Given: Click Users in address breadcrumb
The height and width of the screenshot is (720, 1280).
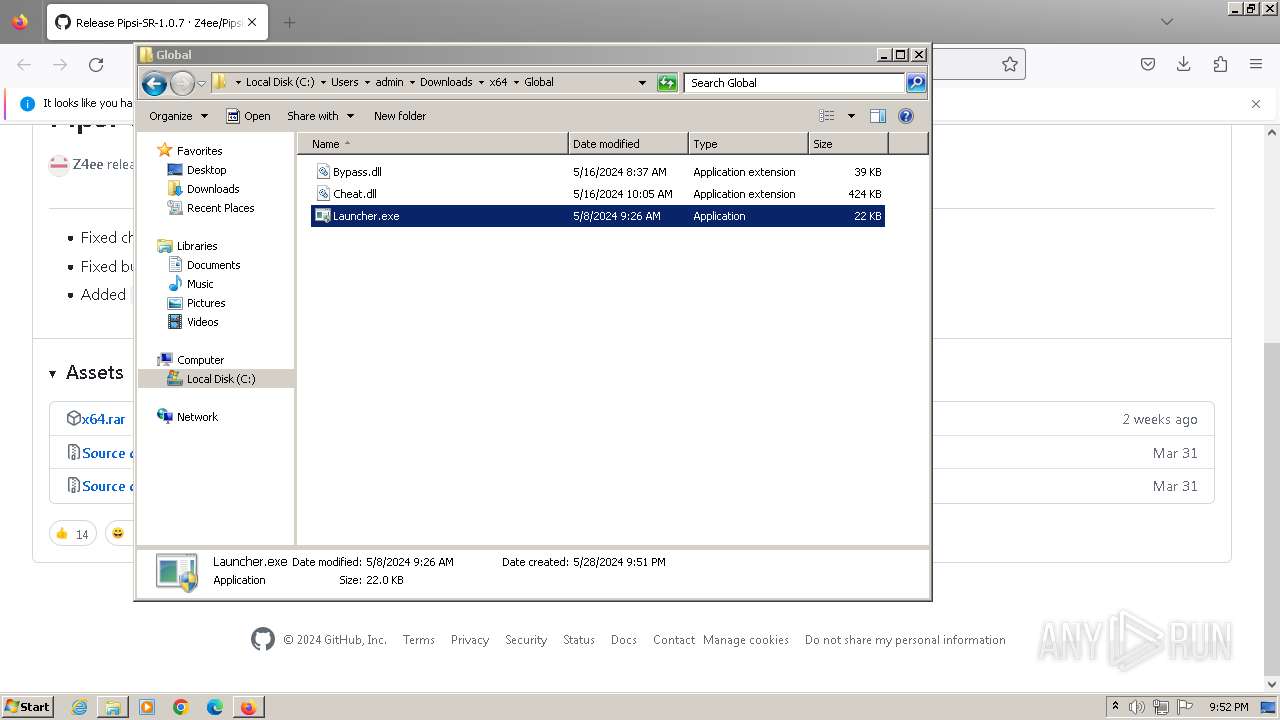Looking at the screenshot, I should click(x=345, y=83).
